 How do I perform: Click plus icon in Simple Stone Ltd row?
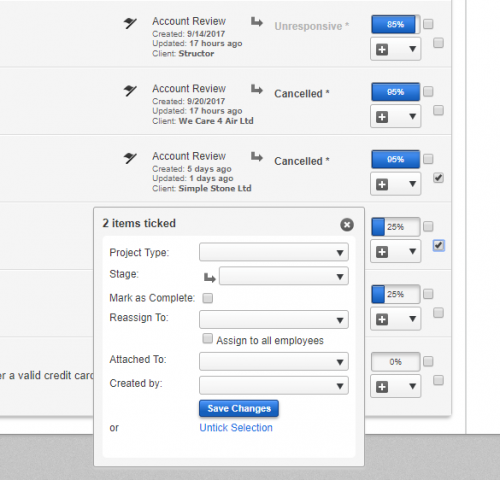click(382, 184)
